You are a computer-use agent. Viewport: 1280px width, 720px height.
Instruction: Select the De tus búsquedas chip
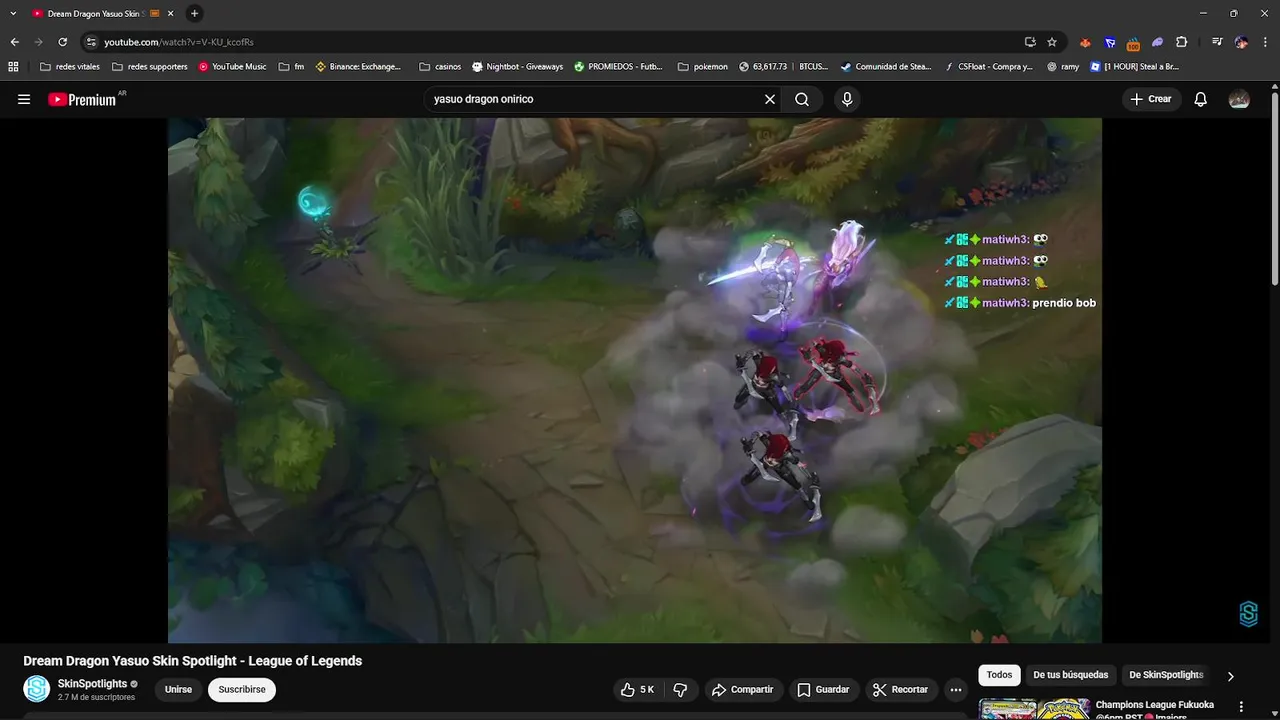pos(1070,675)
